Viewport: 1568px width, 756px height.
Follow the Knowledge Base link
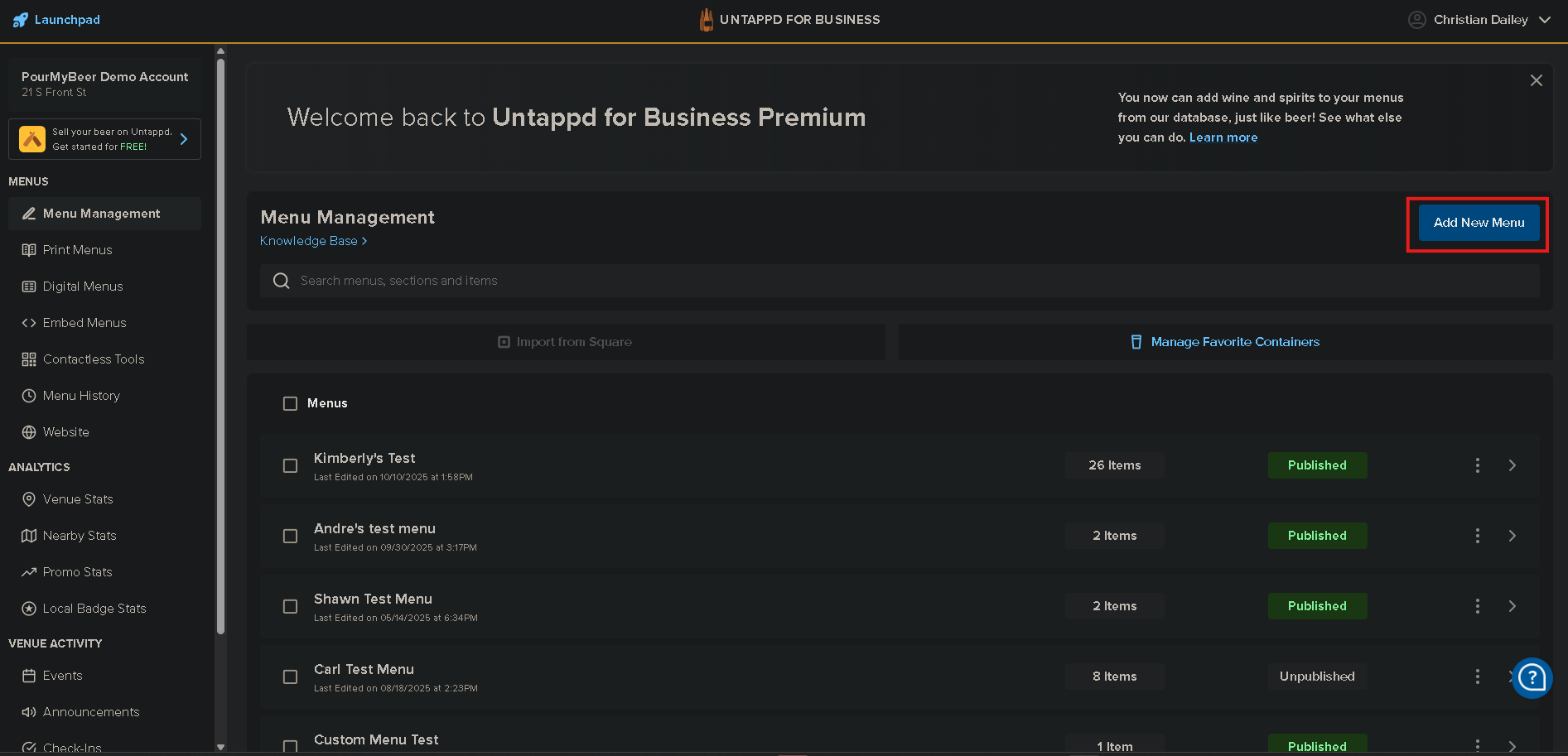[313, 241]
